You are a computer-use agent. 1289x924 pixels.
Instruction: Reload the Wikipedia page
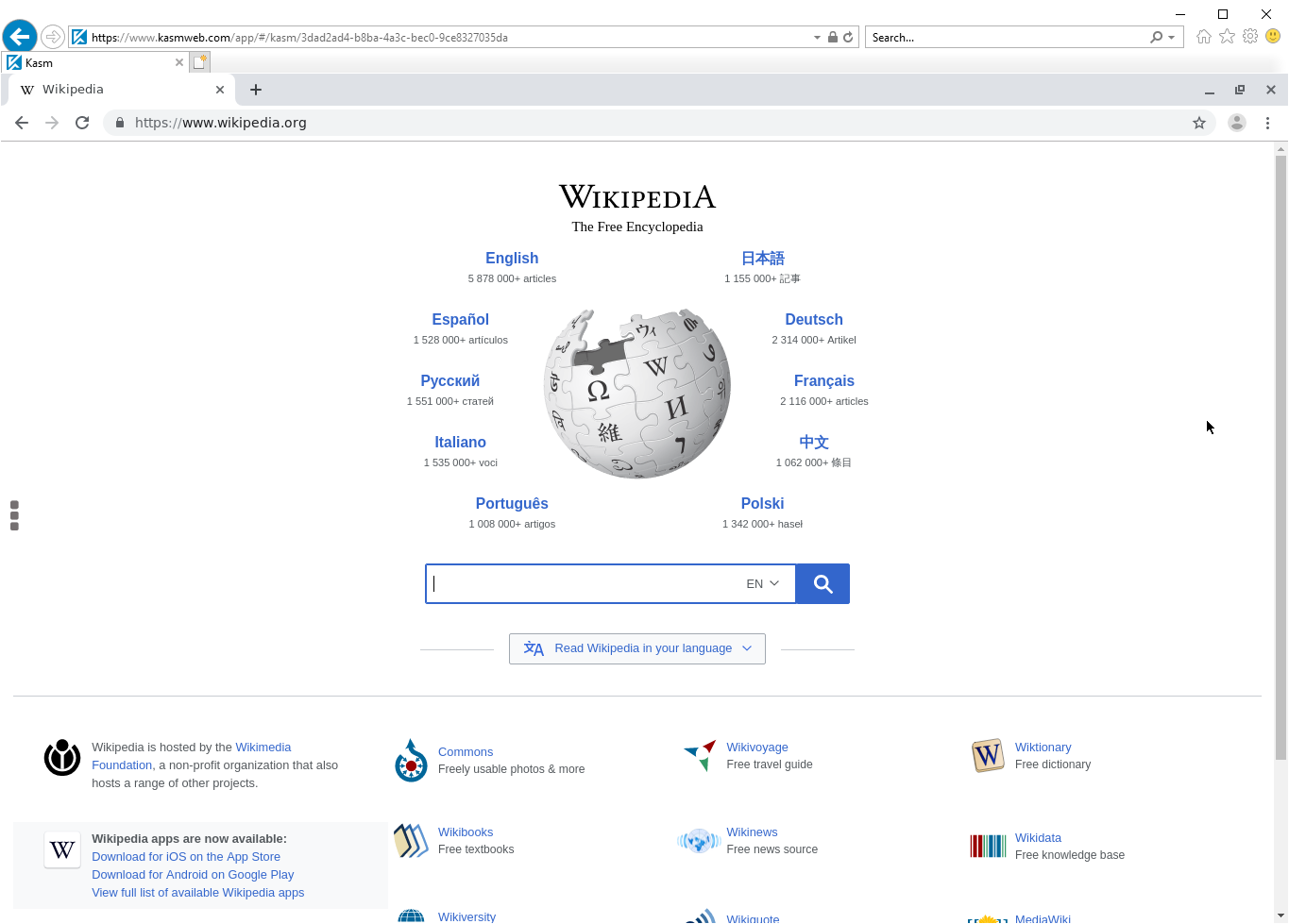click(82, 123)
